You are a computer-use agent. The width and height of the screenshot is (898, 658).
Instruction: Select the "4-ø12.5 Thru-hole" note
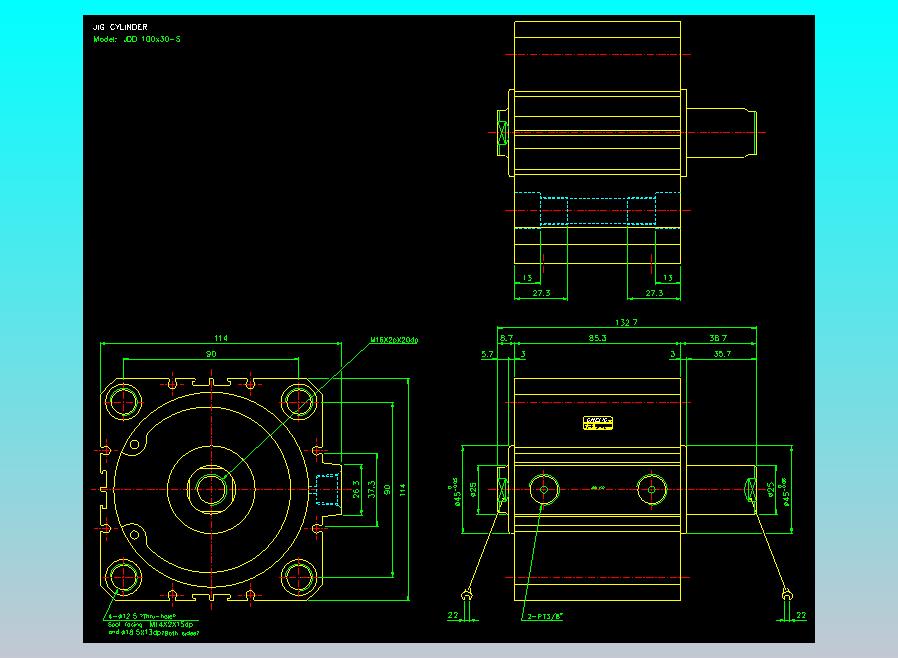point(142,616)
